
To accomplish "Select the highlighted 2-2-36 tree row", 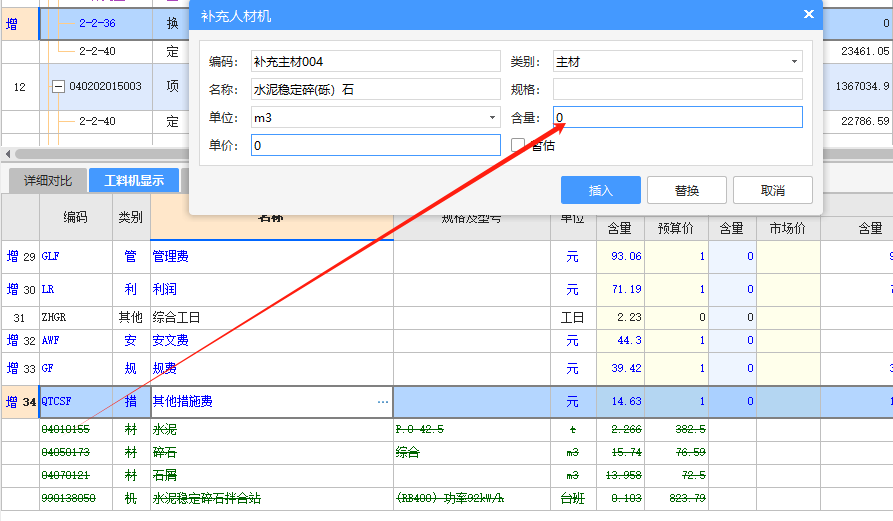I will pos(97,23).
